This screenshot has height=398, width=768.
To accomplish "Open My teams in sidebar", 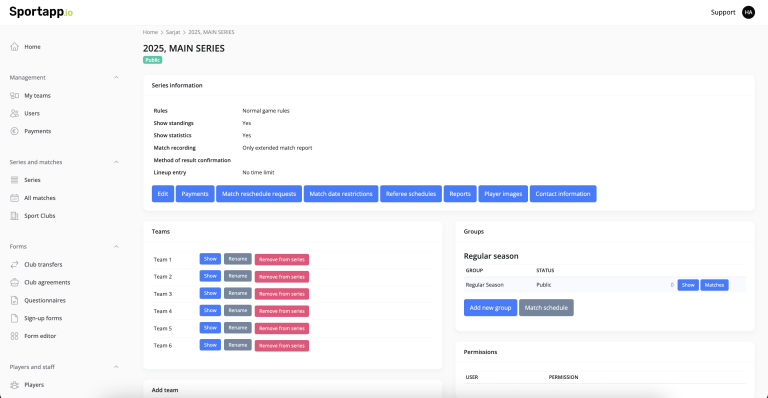I will tap(37, 95).
